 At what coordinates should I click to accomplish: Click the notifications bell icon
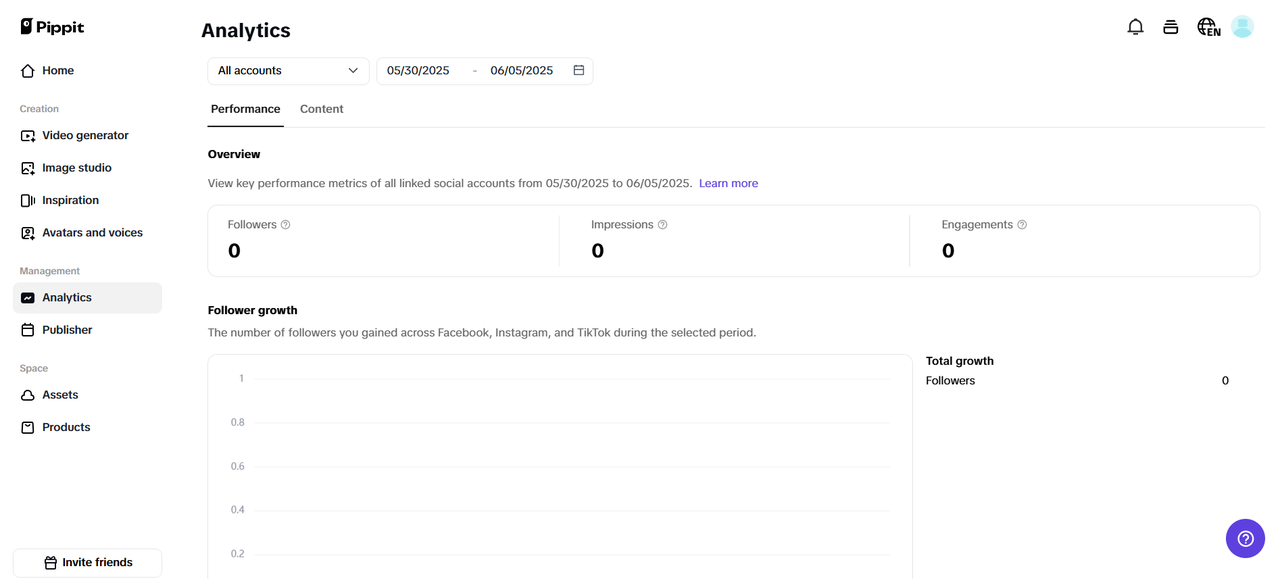click(1135, 27)
